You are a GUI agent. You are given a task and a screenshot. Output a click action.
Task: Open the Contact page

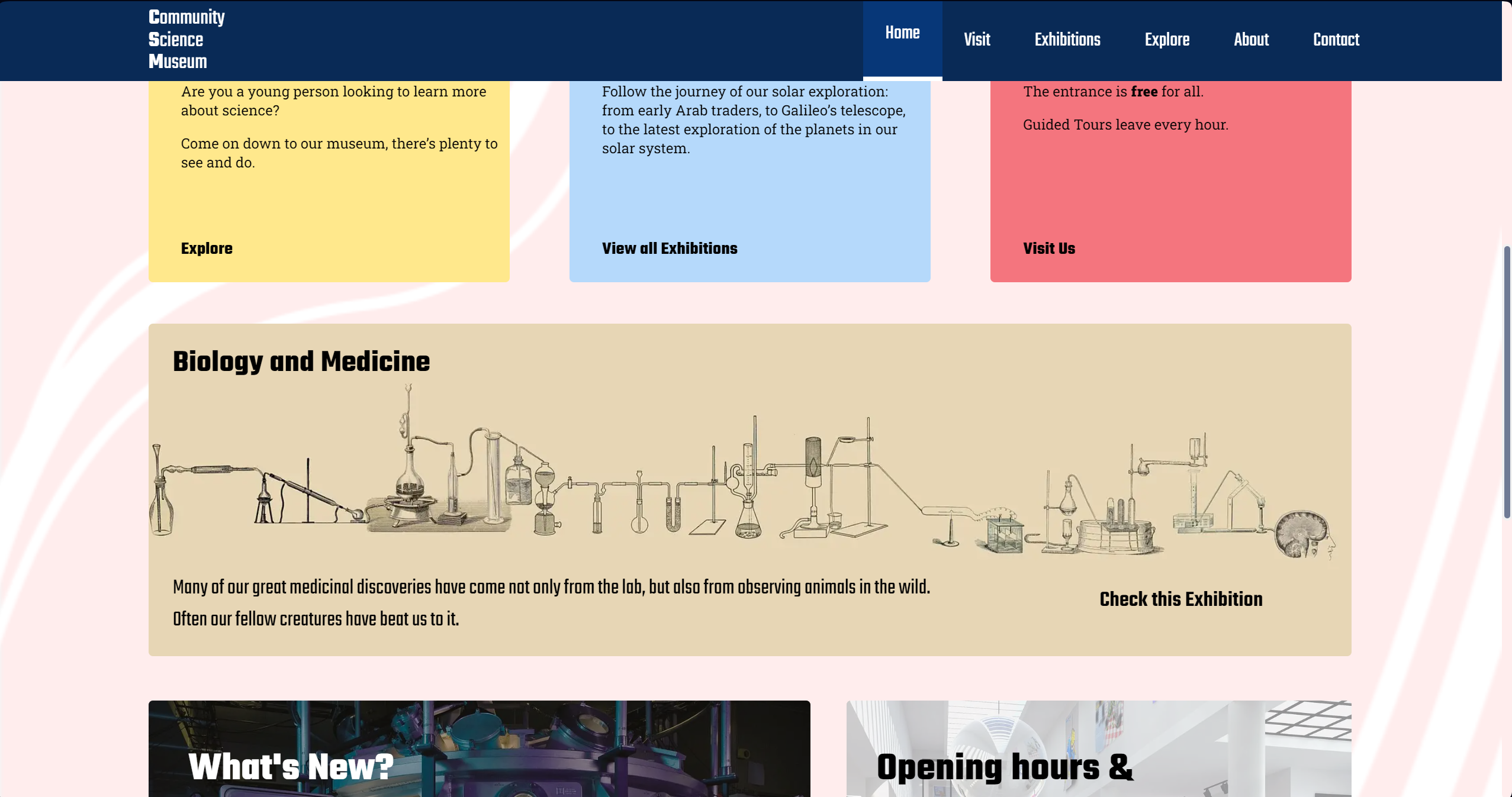[x=1336, y=39]
